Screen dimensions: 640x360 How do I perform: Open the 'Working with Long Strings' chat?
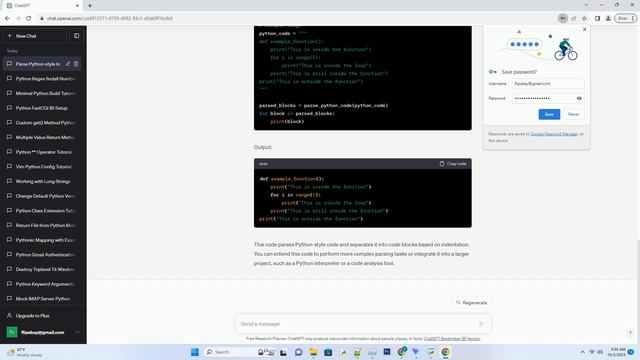(x=42, y=182)
